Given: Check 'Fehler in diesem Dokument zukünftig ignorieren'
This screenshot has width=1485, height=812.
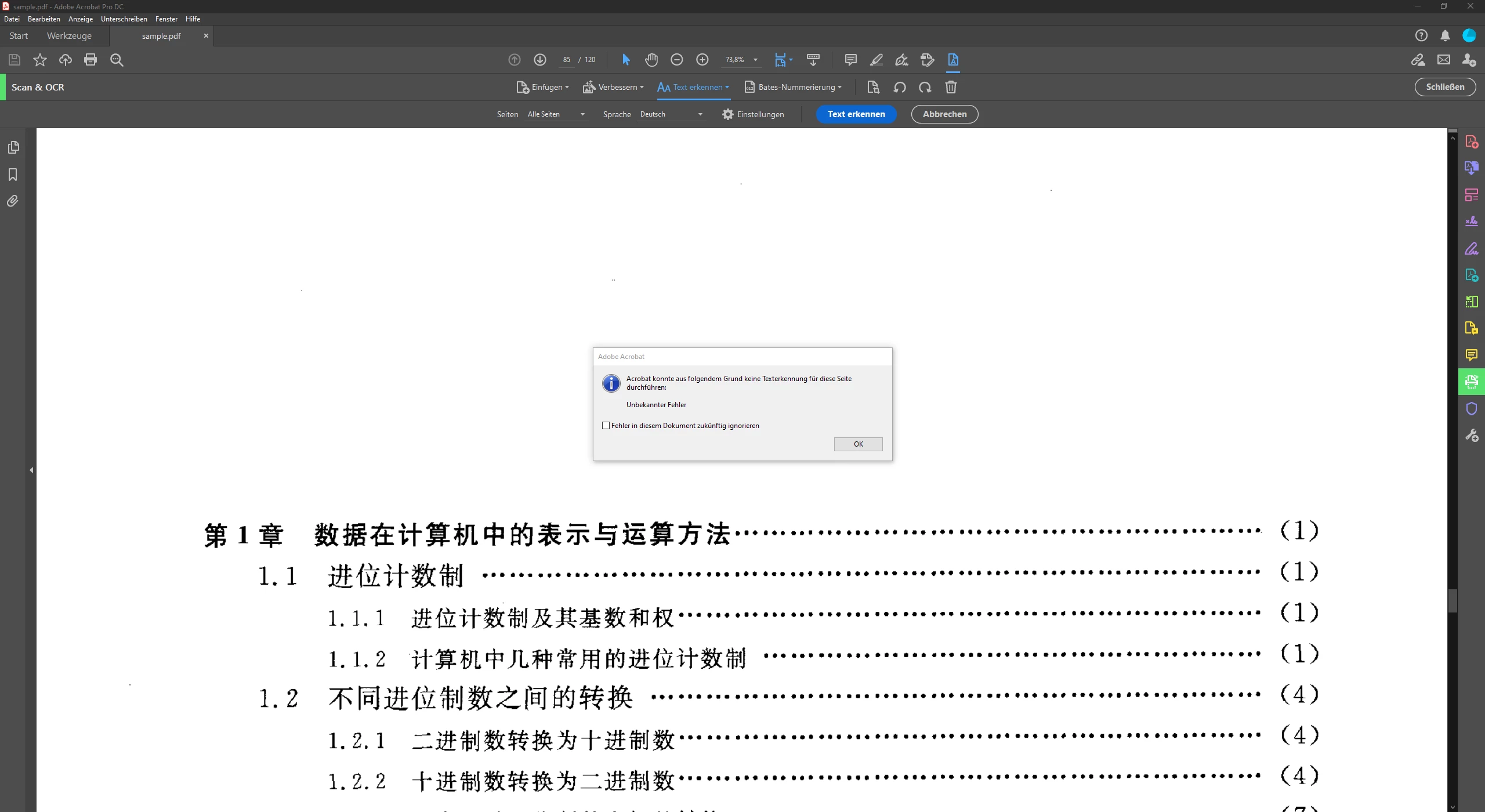Looking at the screenshot, I should (606, 426).
